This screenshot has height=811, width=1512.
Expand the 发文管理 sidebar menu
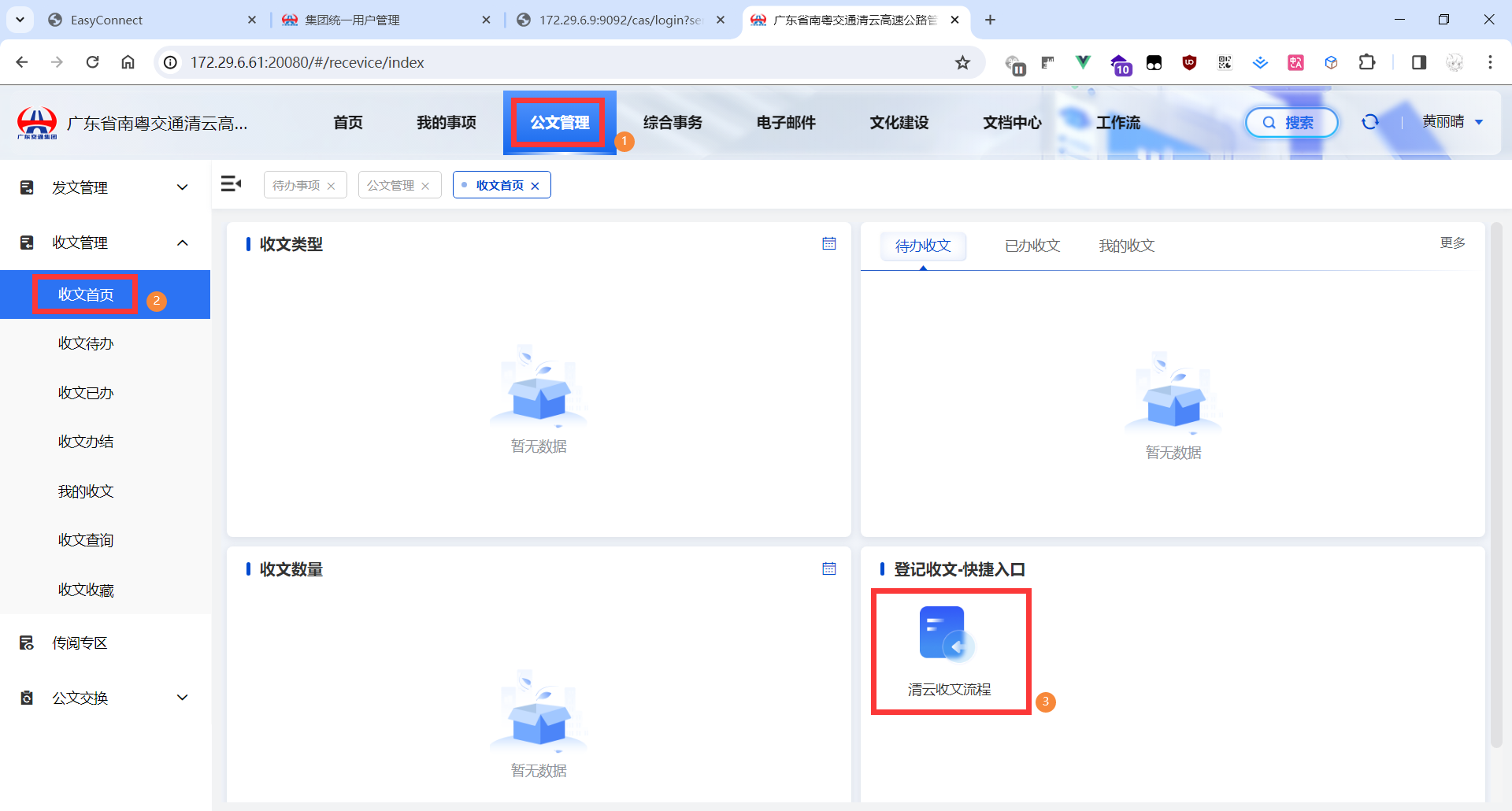click(106, 187)
